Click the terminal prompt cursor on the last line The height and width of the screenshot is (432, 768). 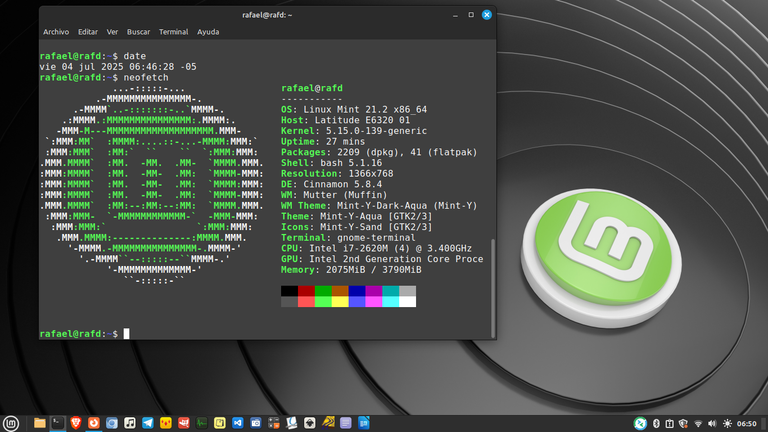click(x=126, y=334)
